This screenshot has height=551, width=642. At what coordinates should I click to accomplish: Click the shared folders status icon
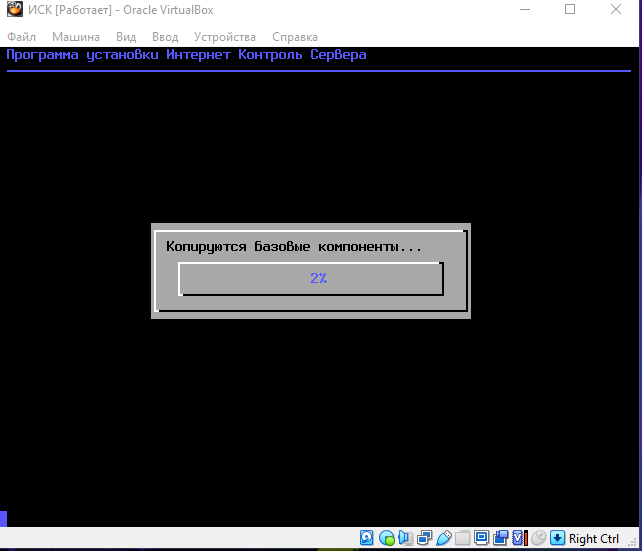[463, 538]
